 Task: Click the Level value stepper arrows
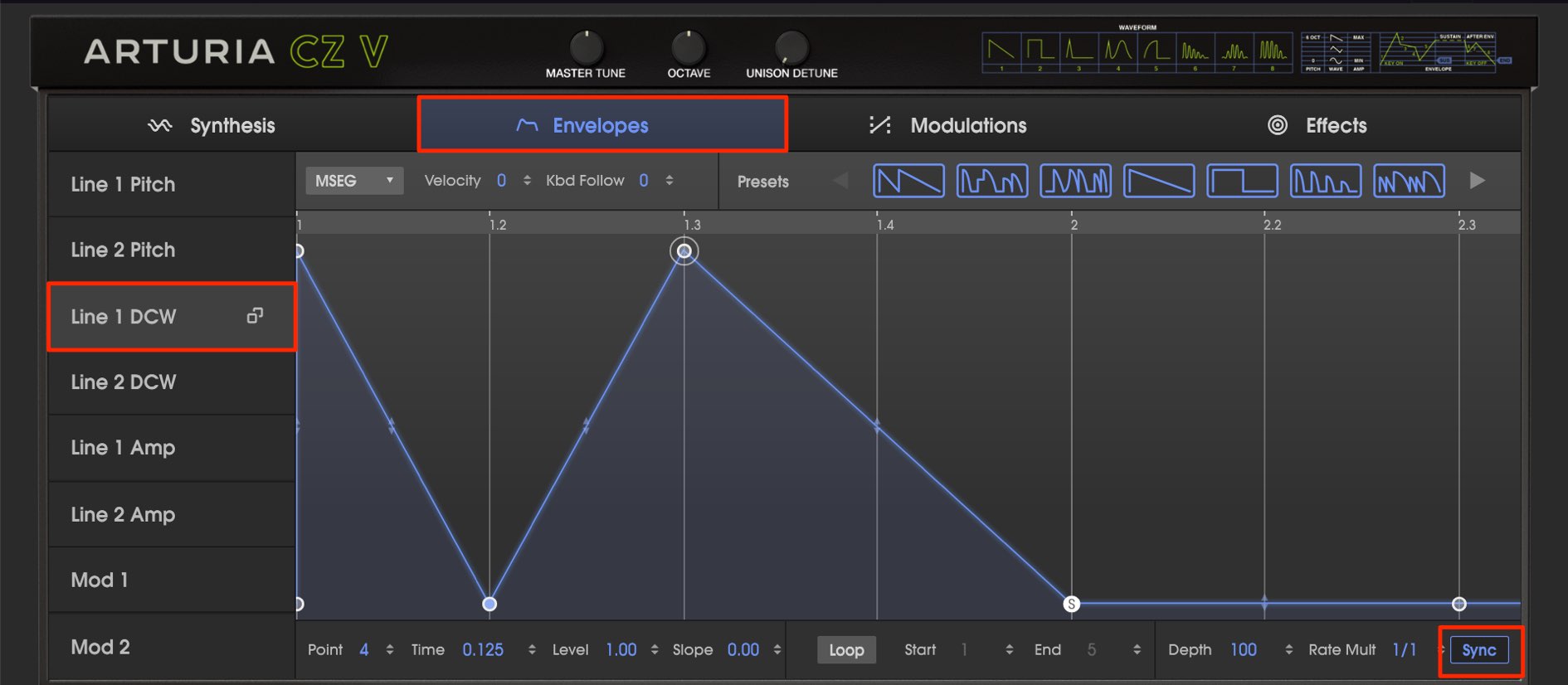tap(655, 650)
